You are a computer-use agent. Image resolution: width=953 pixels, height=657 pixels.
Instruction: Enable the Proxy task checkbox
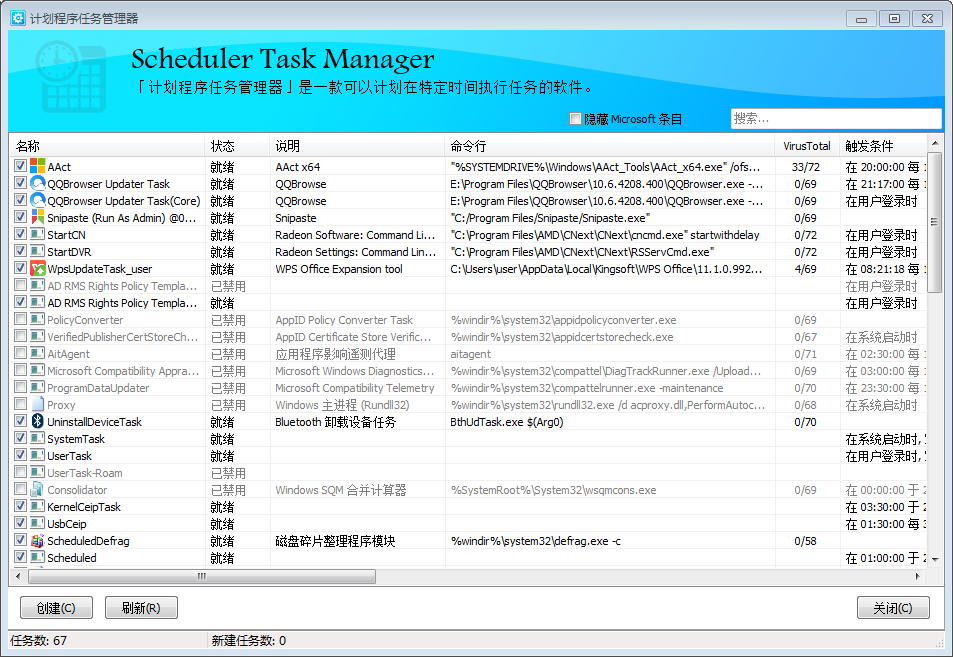(x=21, y=405)
